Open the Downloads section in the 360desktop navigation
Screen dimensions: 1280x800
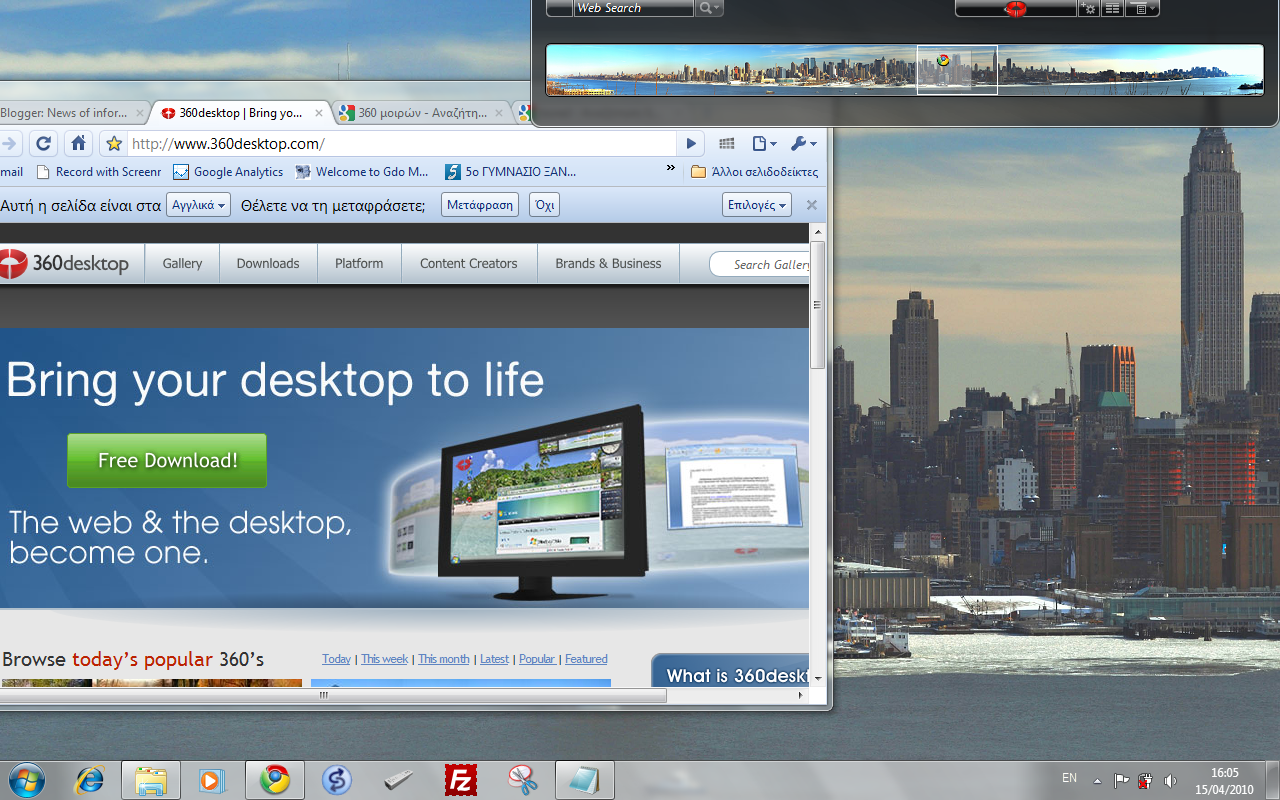click(268, 263)
